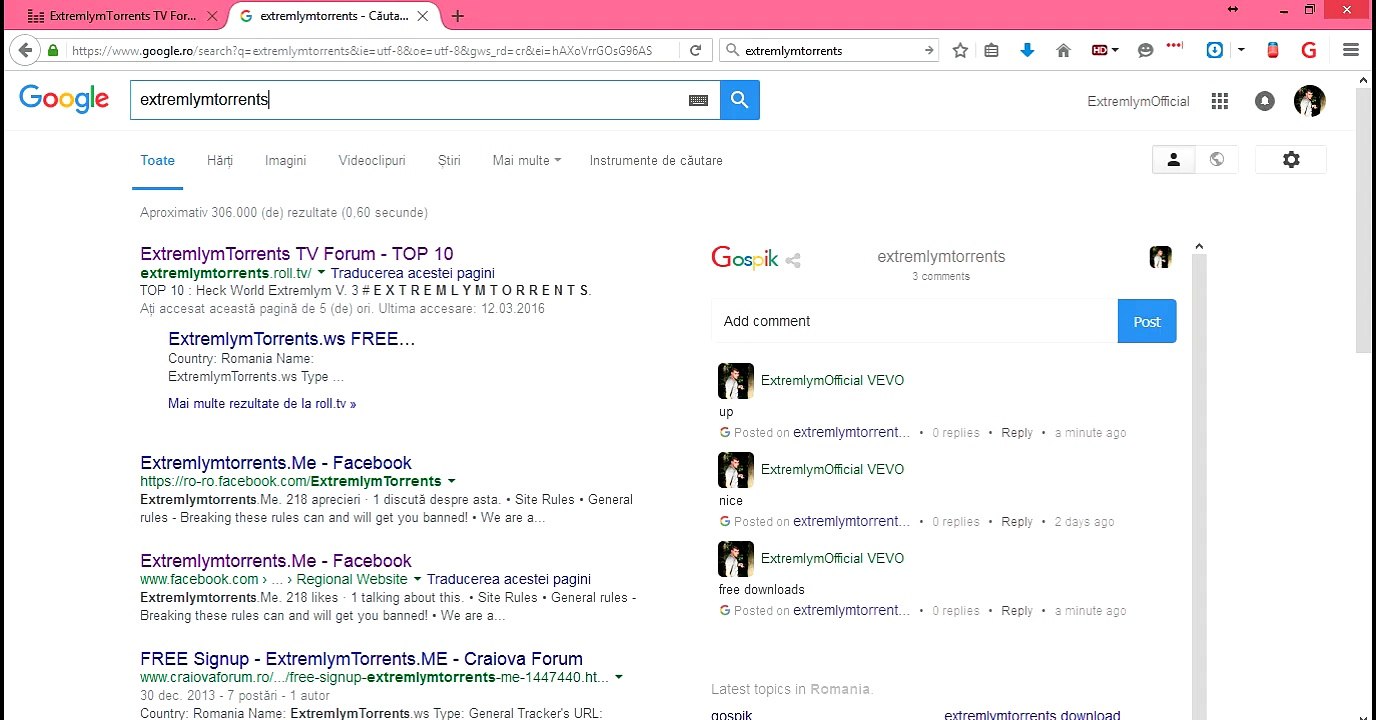The height and width of the screenshot is (720, 1376).
Task: Click the Google account profile picture
Action: 1310,101
